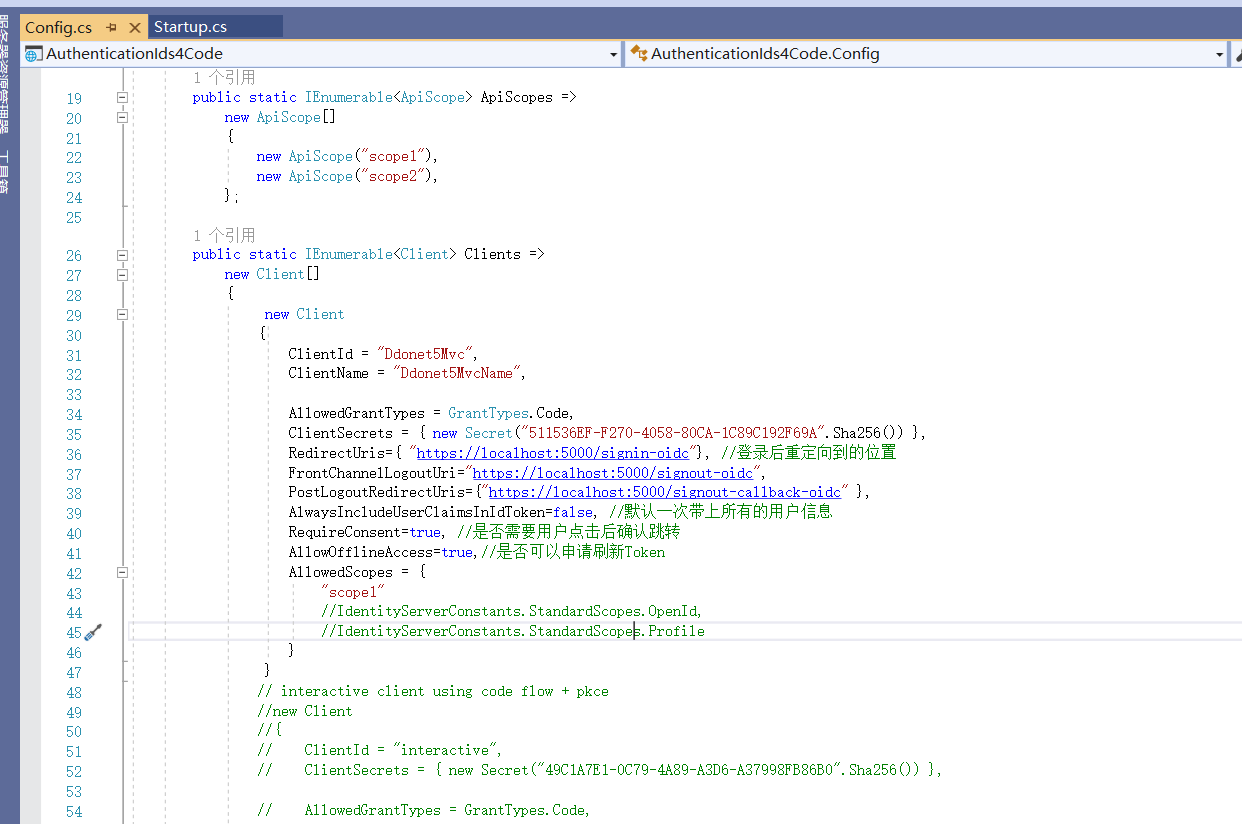Click the 登录后重定向到的位置 comment
1242x824 pixels.
click(x=809, y=453)
